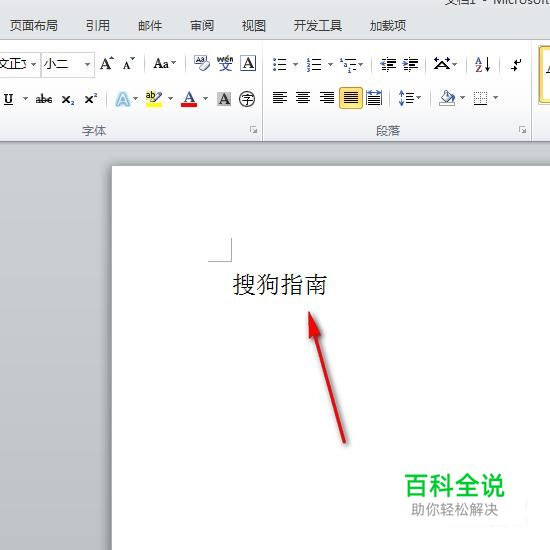Open the 视图 tab
Viewport: 550px width, 550px height.
point(254,25)
